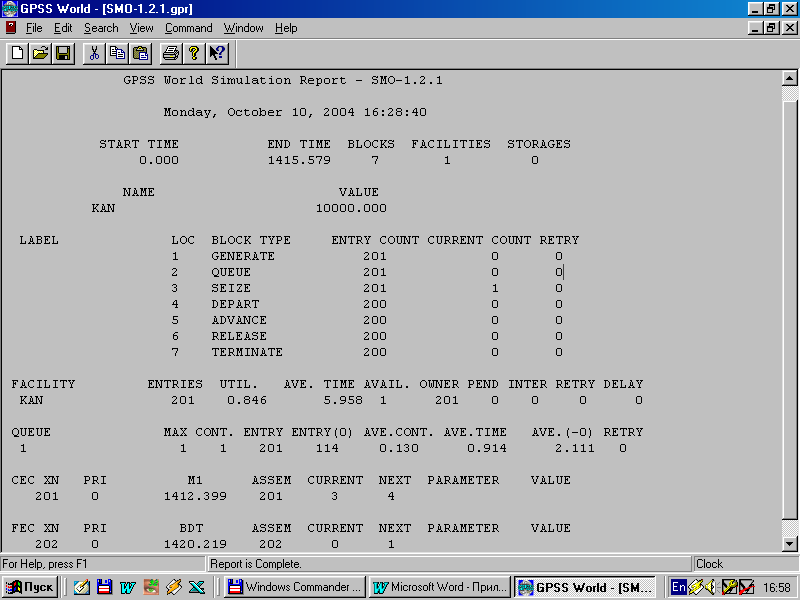Click the queue AVE.(-0) value 2.111
This screenshot has width=800, height=600.
(x=574, y=448)
